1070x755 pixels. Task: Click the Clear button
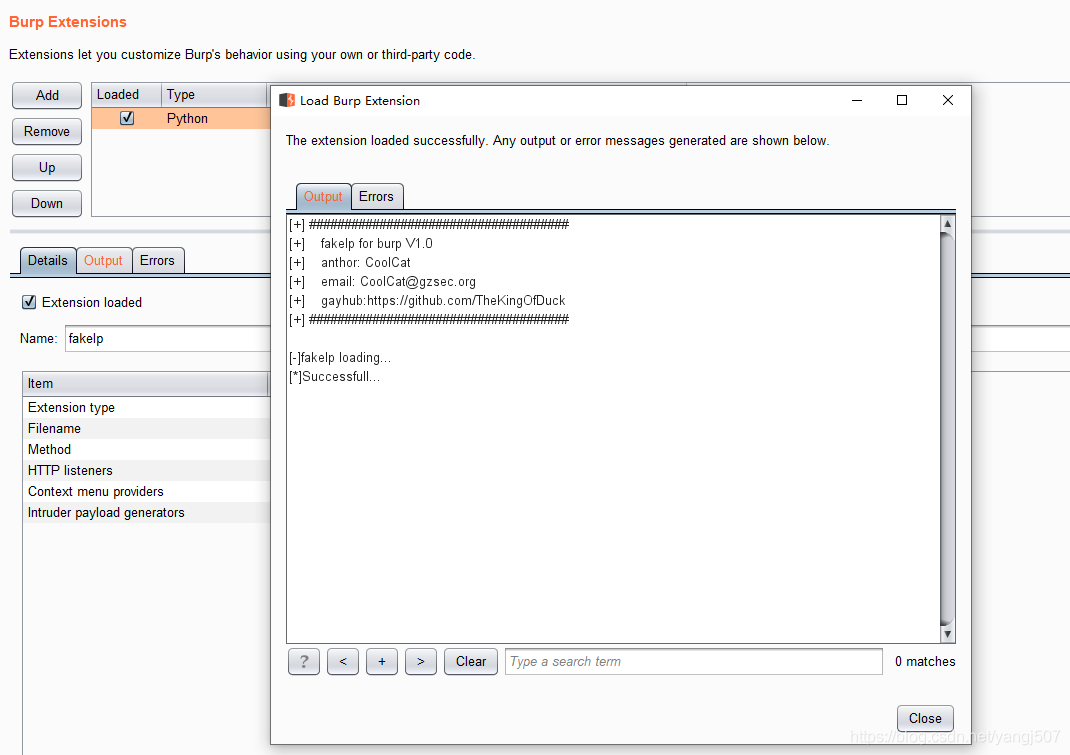tap(471, 661)
